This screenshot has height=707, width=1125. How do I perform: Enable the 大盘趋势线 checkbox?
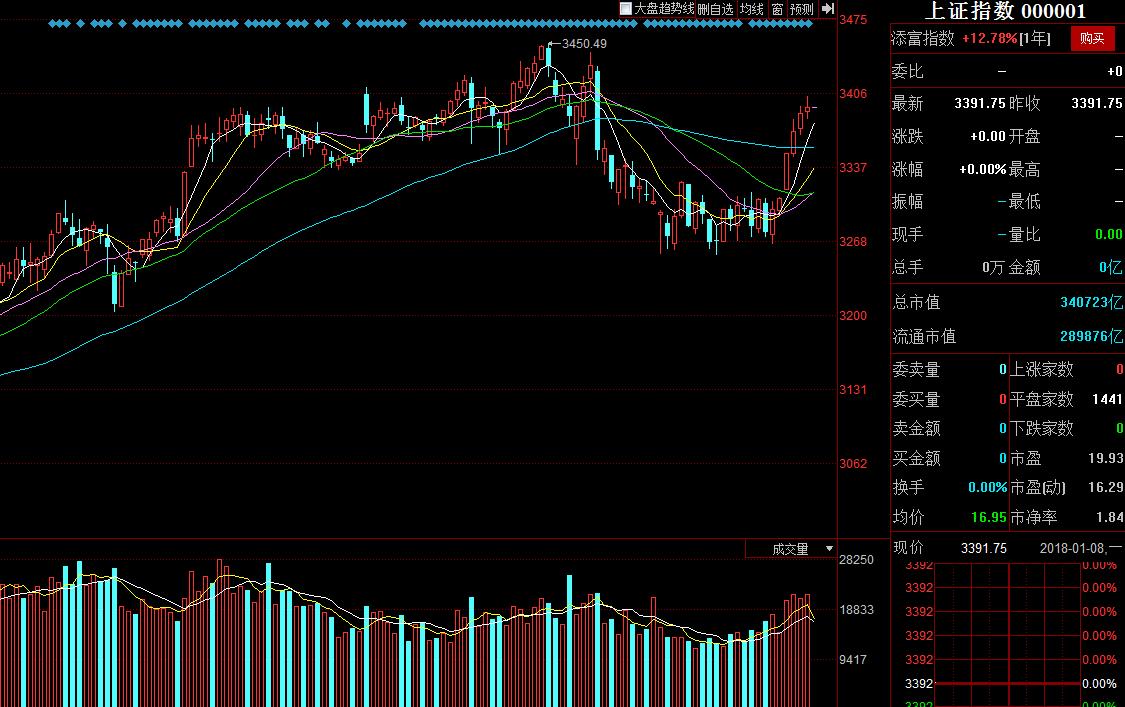pos(626,9)
